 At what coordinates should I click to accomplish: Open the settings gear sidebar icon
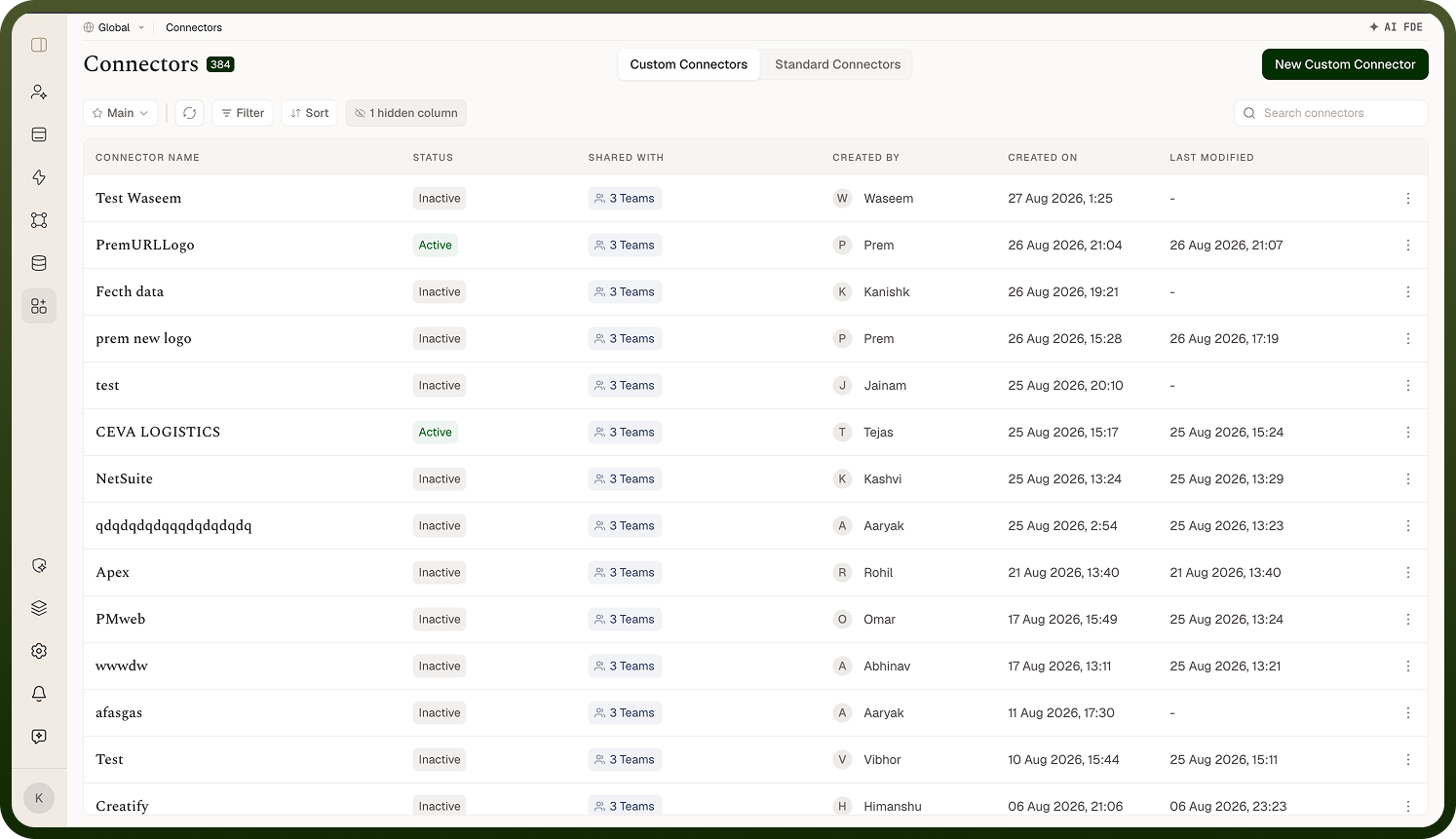click(x=39, y=651)
